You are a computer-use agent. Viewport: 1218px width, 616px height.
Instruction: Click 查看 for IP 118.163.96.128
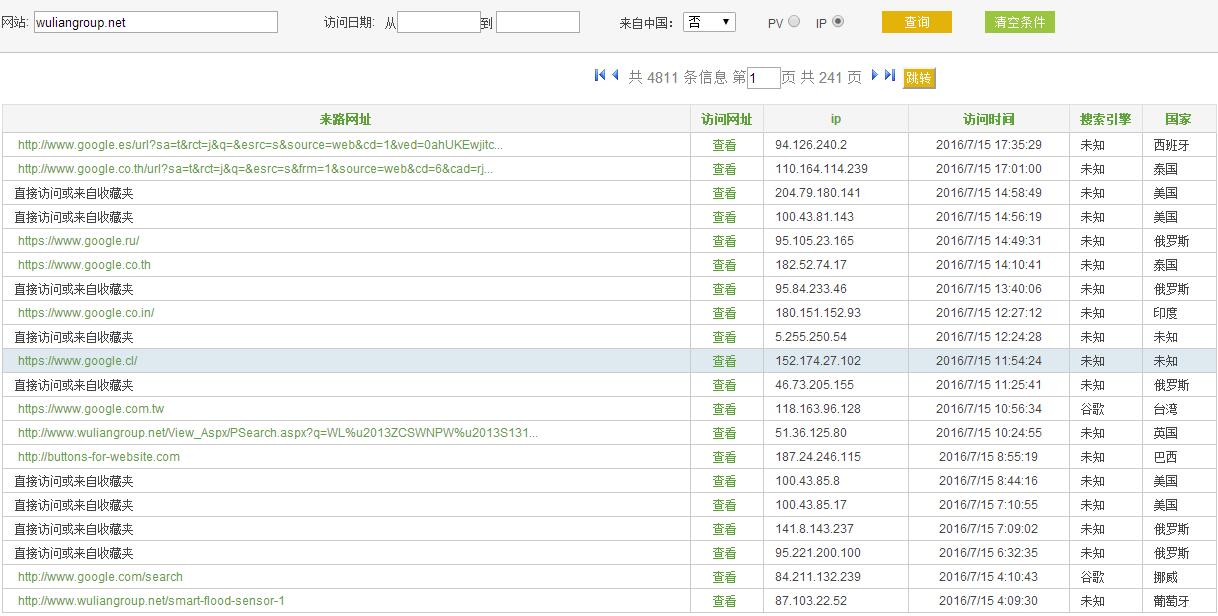pos(724,409)
